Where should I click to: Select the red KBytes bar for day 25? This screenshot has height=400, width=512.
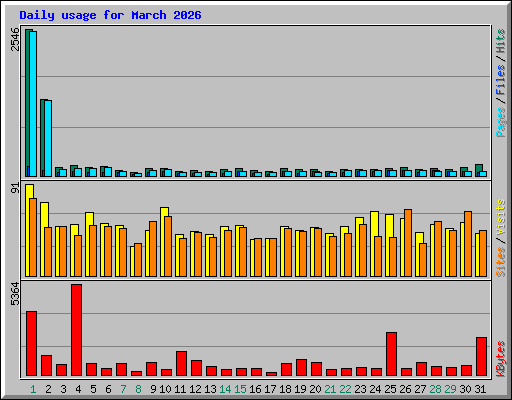click(391, 354)
